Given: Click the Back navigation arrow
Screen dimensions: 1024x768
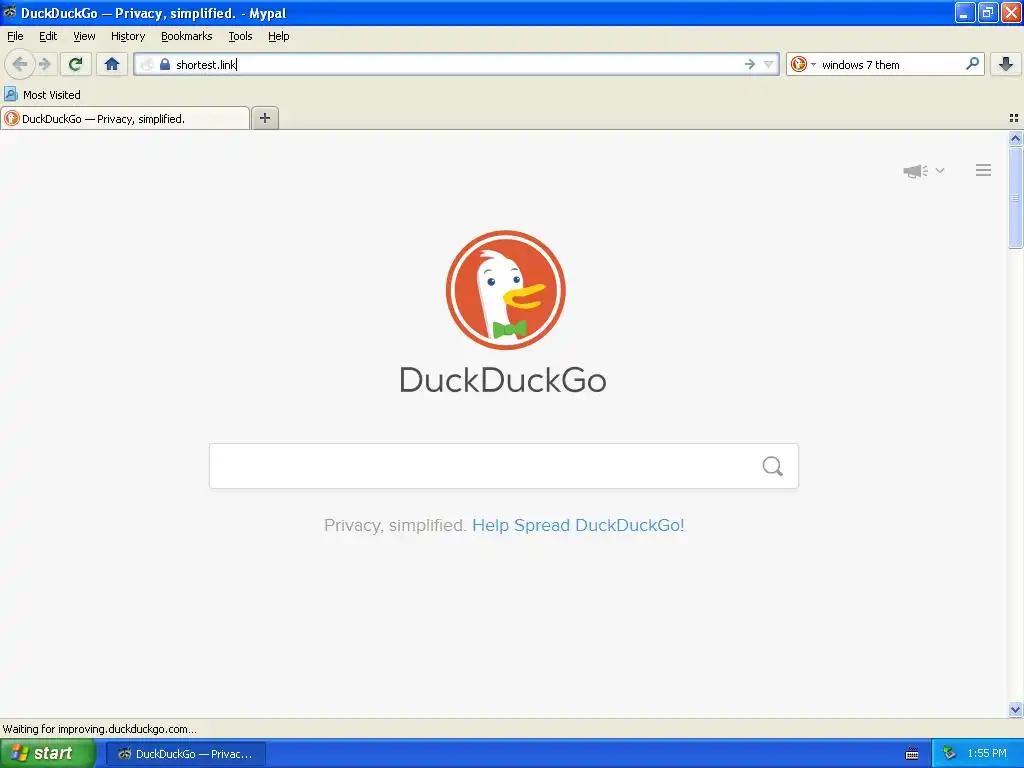Looking at the screenshot, I should [20, 64].
